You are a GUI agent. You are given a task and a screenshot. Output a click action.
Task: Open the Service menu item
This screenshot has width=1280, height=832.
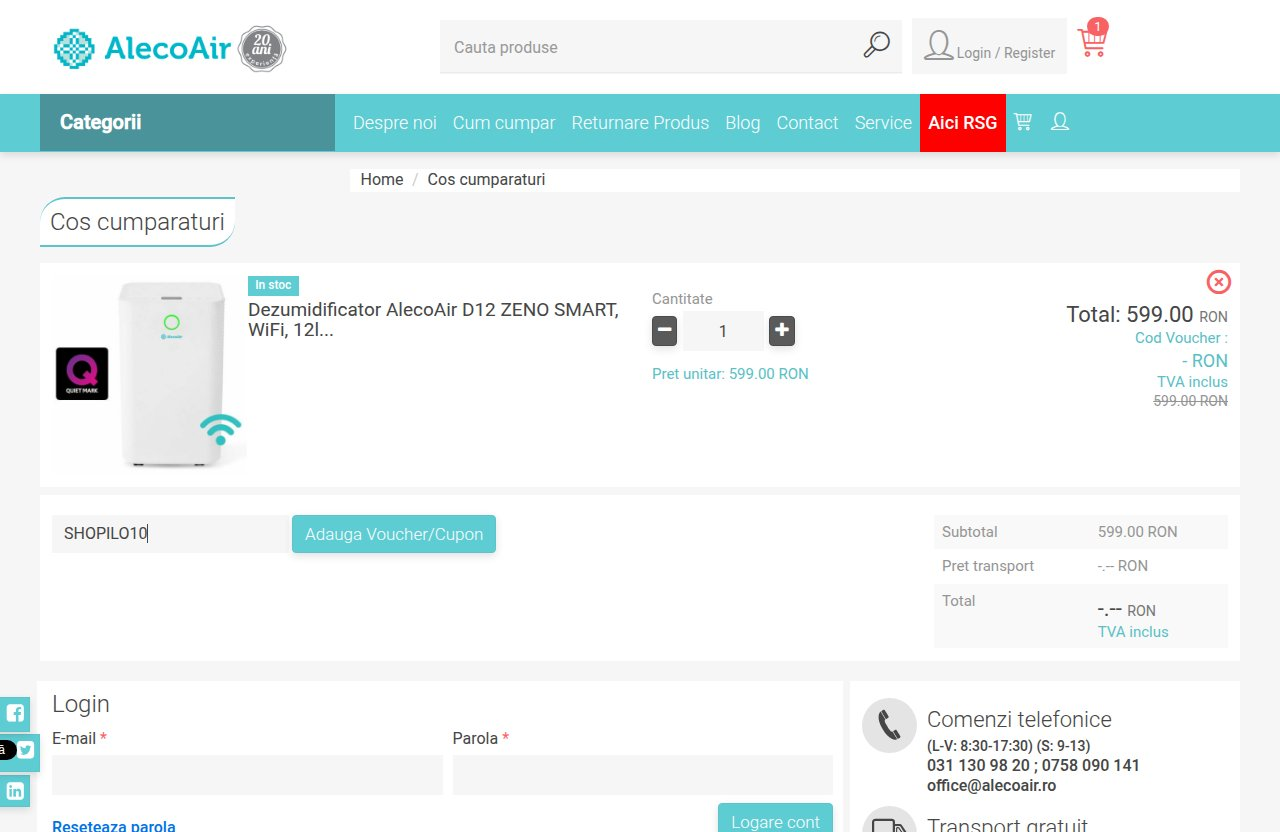click(883, 122)
